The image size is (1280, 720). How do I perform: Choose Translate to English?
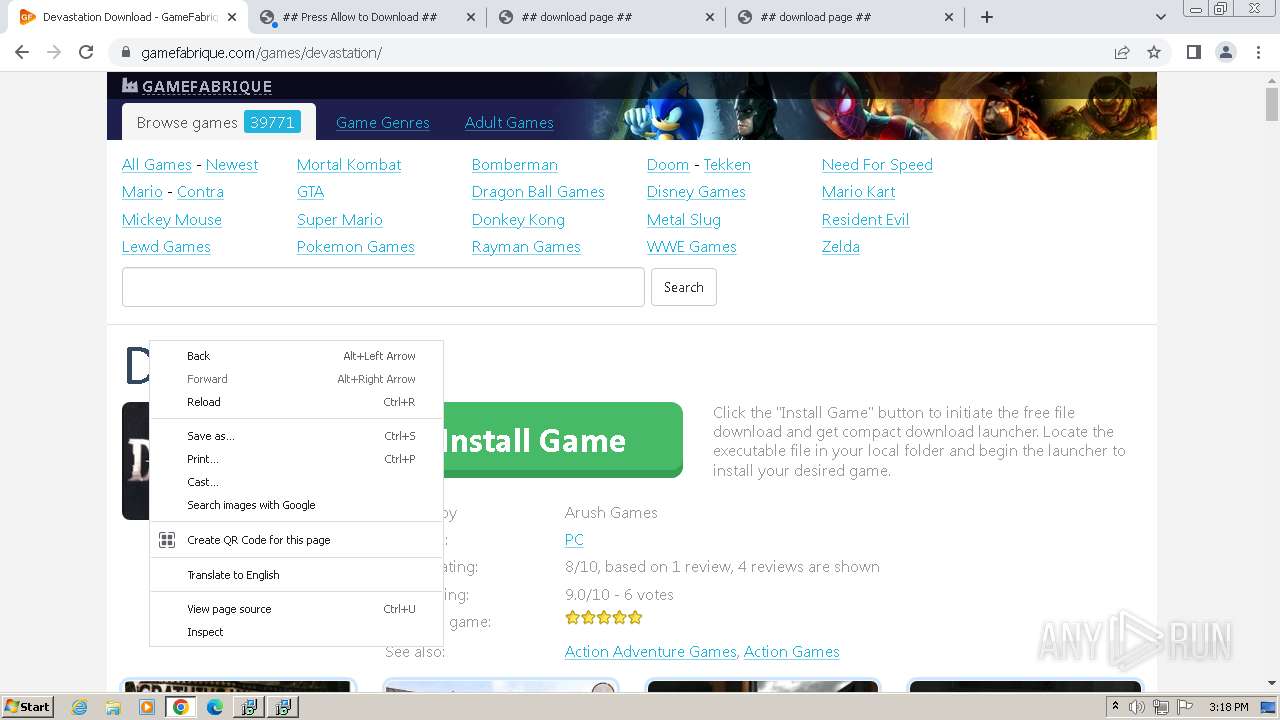[x=296, y=575]
